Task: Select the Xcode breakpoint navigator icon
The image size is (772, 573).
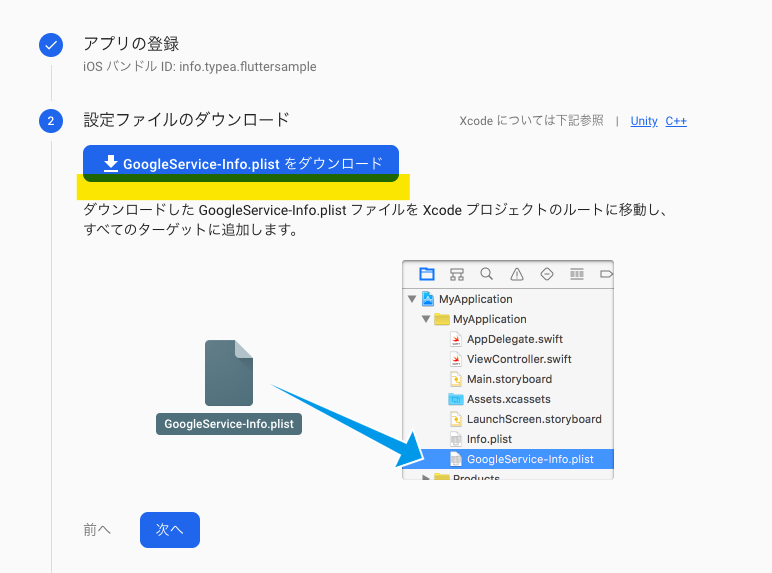Action: 606,274
